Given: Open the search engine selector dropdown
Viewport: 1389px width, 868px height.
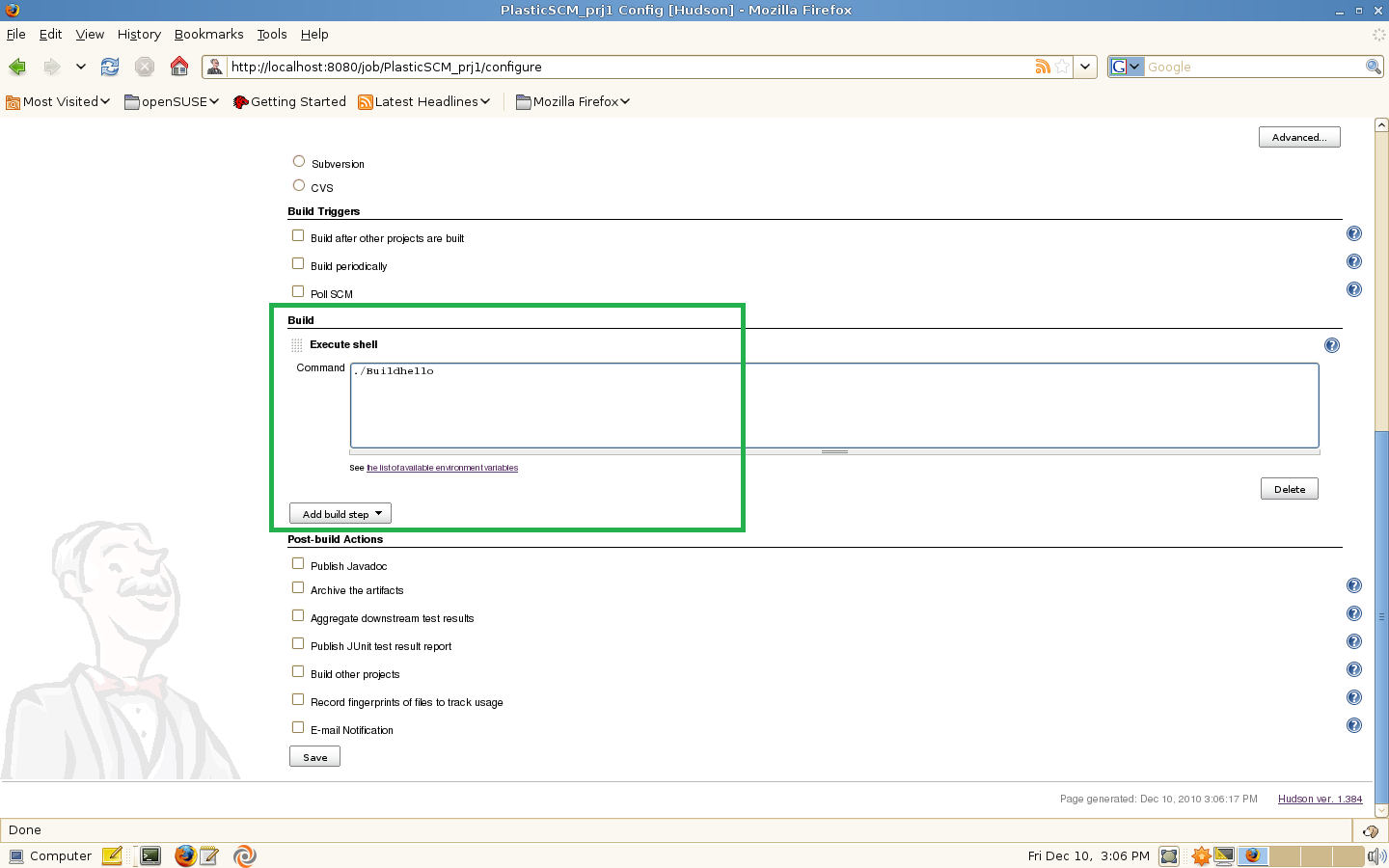Looking at the screenshot, I should pos(1127,67).
